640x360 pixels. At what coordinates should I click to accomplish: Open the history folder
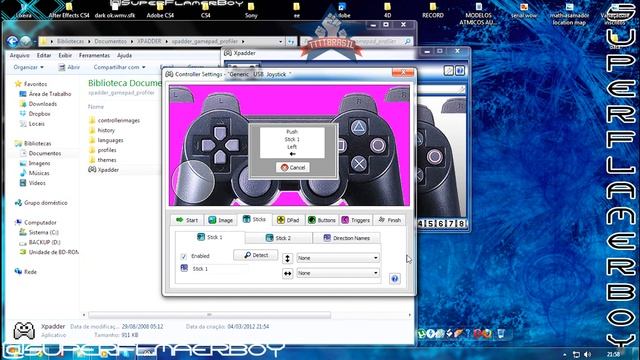click(x=102, y=130)
